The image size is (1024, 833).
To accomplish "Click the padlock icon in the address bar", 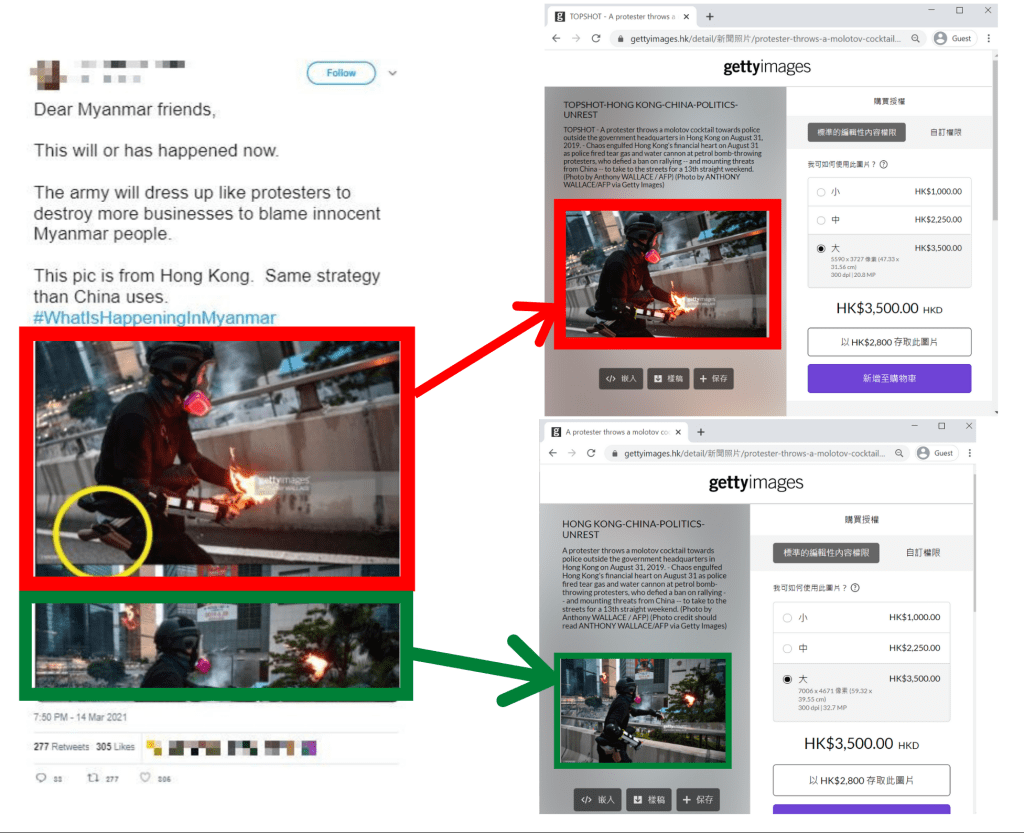I will (x=620, y=38).
